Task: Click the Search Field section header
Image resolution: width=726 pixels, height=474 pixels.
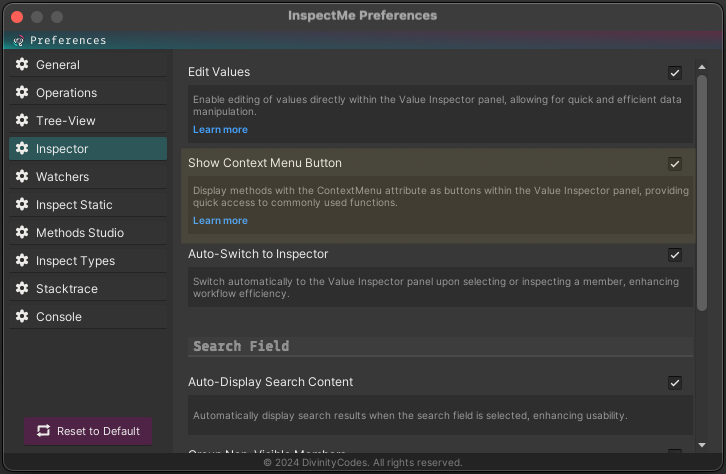Action: [x=440, y=346]
